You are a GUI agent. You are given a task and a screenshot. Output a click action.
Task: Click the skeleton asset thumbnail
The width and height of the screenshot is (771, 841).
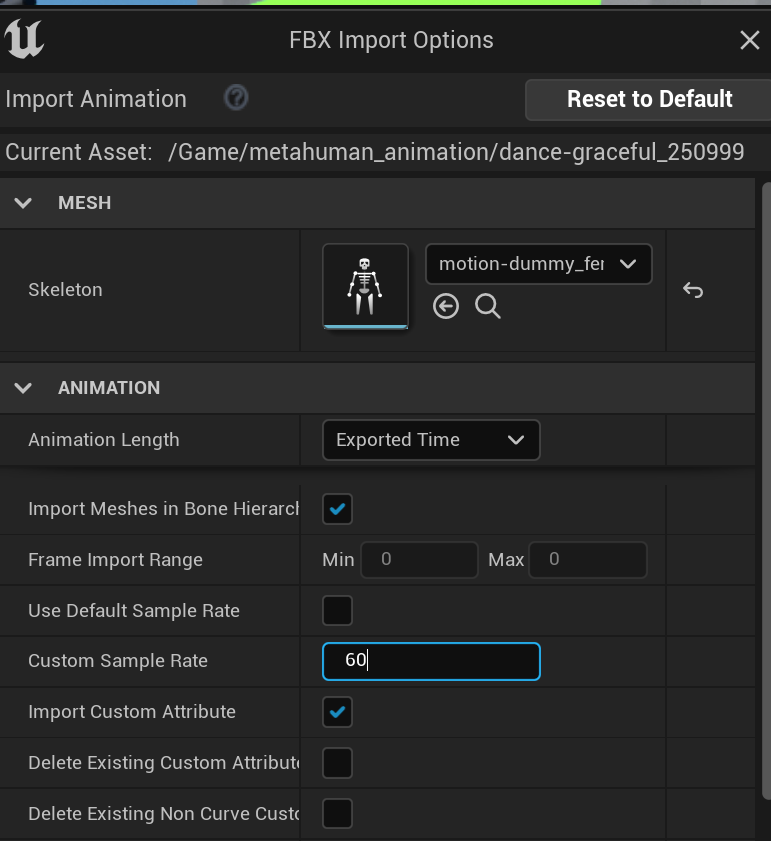pos(365,286)
